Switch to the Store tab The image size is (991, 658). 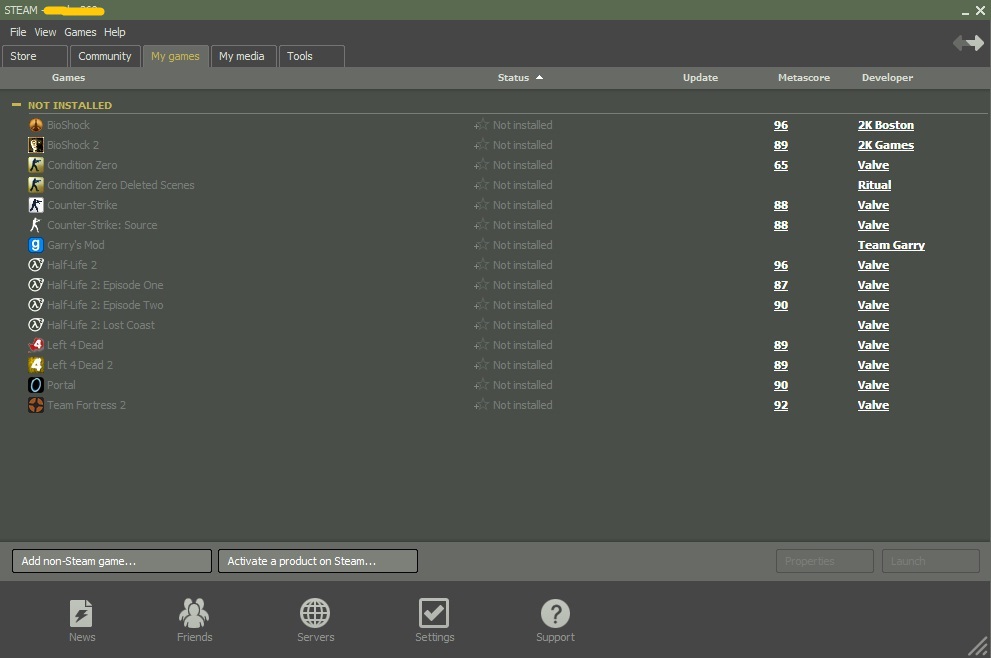[x=35, y=56]
